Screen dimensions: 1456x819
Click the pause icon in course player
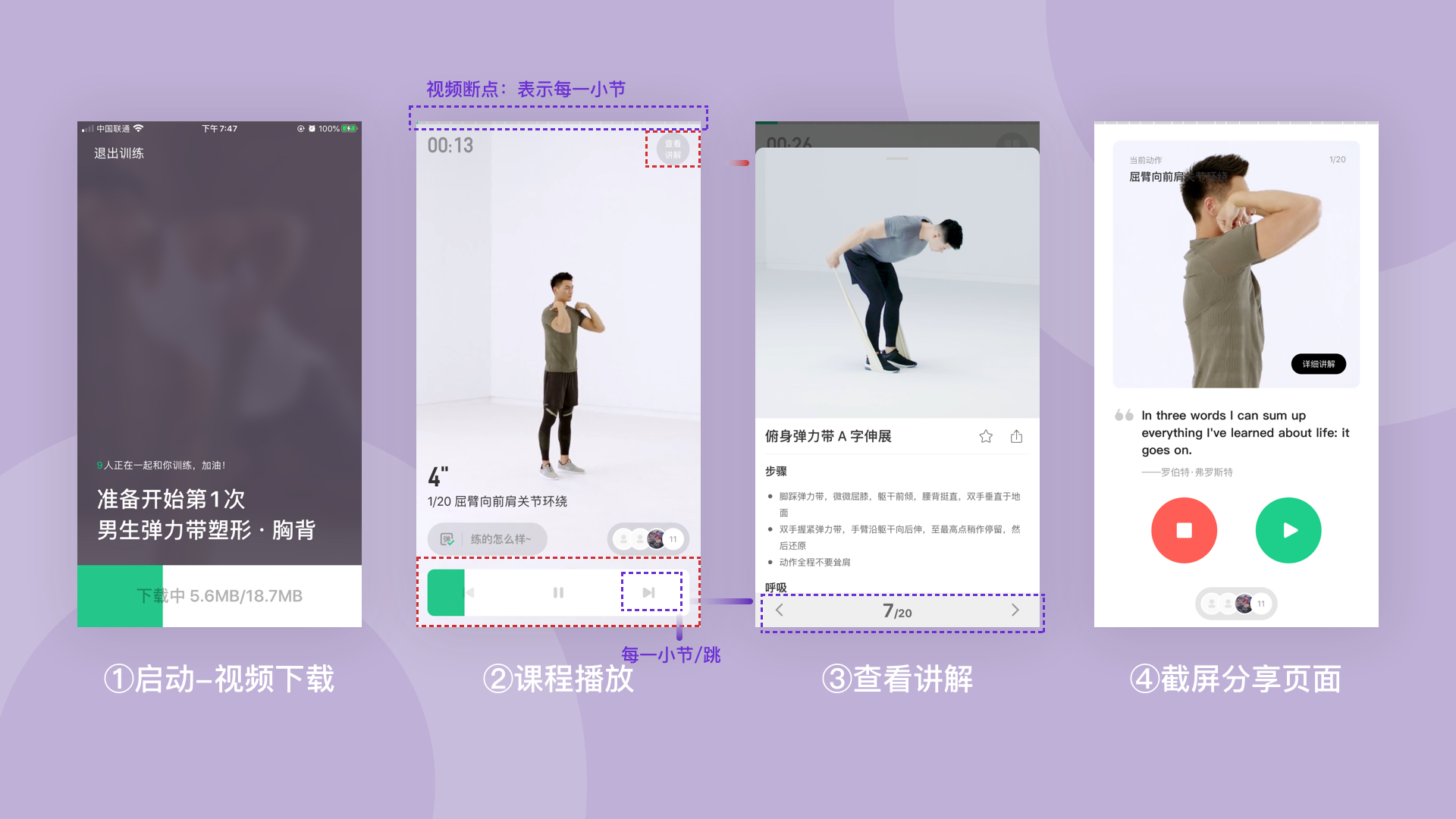(x=558, y=592)
